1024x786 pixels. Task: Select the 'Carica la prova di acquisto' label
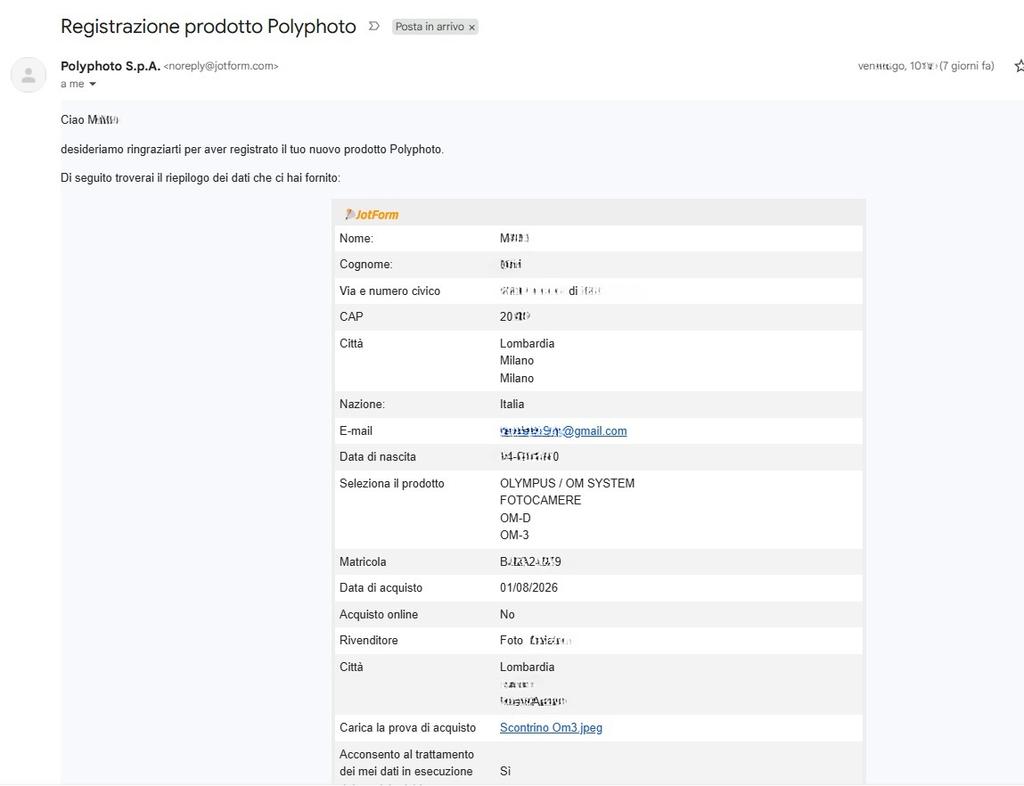pyautogui.click(x=408, y=728)
